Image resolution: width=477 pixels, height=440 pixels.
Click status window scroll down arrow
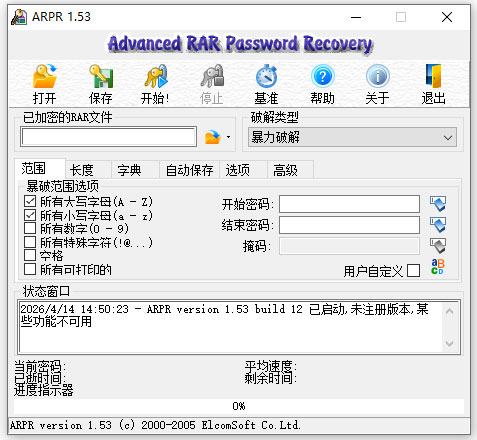click(449, 343)
